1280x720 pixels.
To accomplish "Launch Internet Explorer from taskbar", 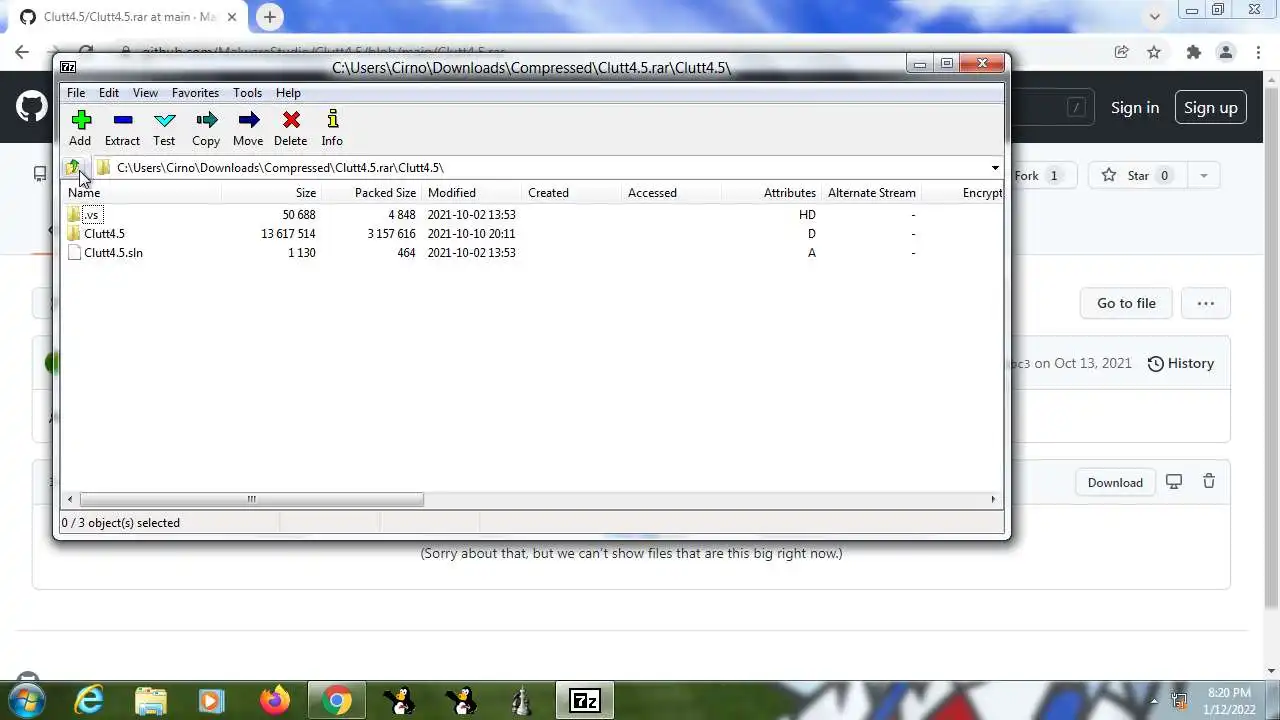I will coord(90,700).
